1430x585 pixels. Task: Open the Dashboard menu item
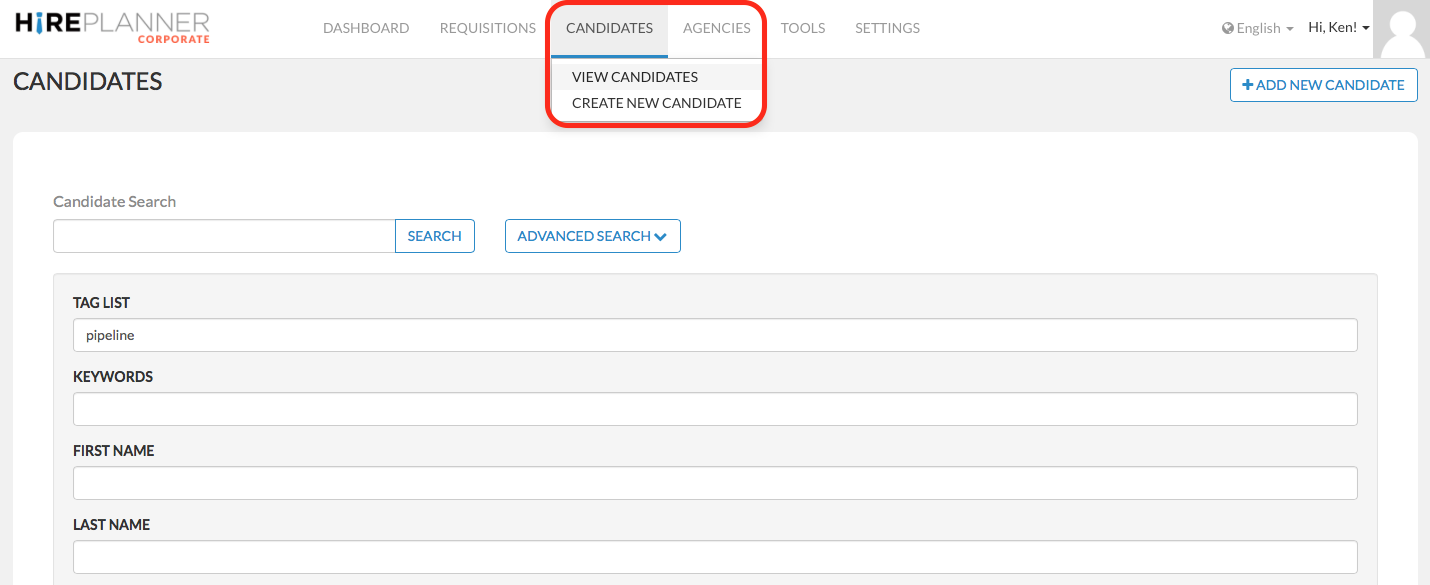[366, 28]
